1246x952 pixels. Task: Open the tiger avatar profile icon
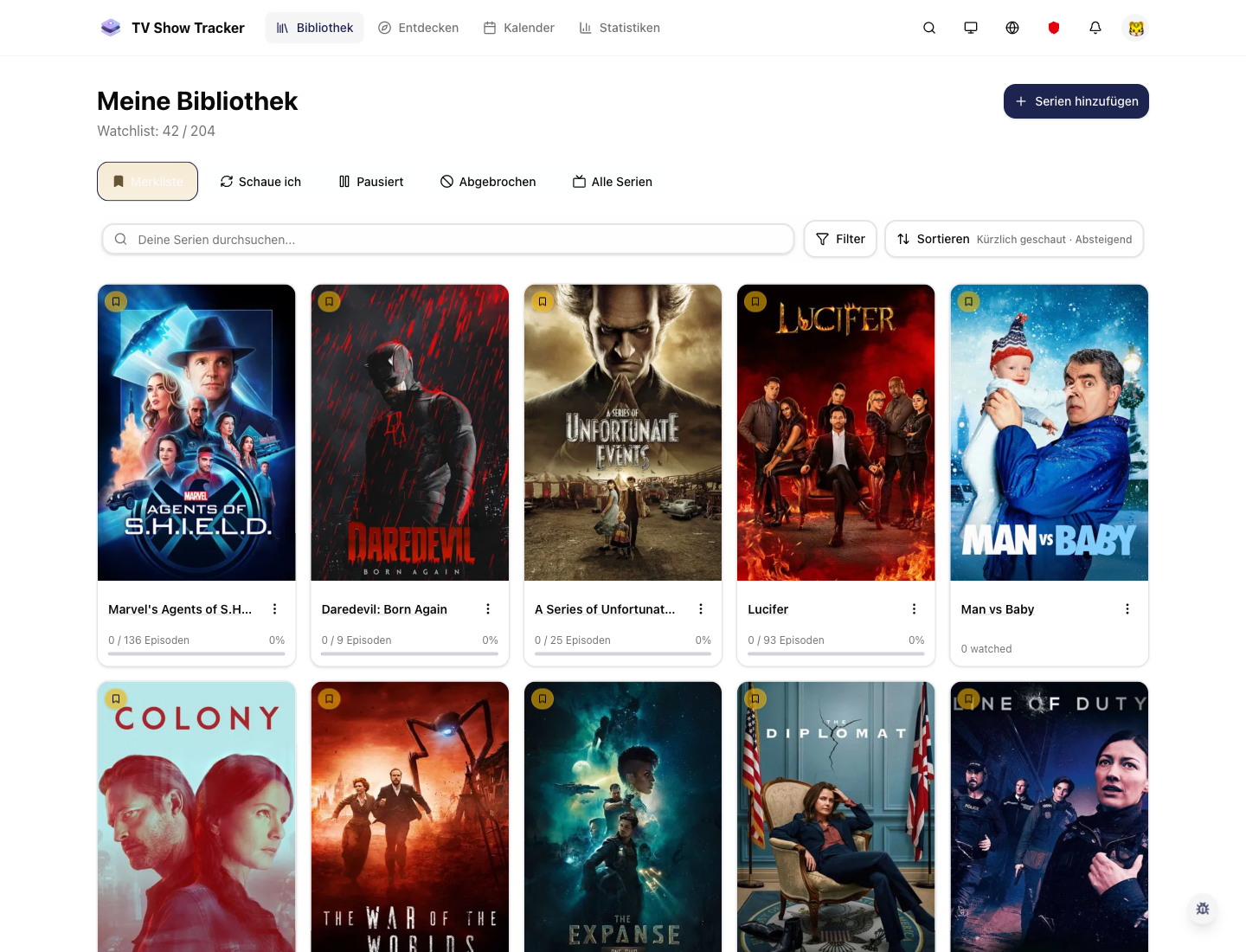[x=1135, y=28]
